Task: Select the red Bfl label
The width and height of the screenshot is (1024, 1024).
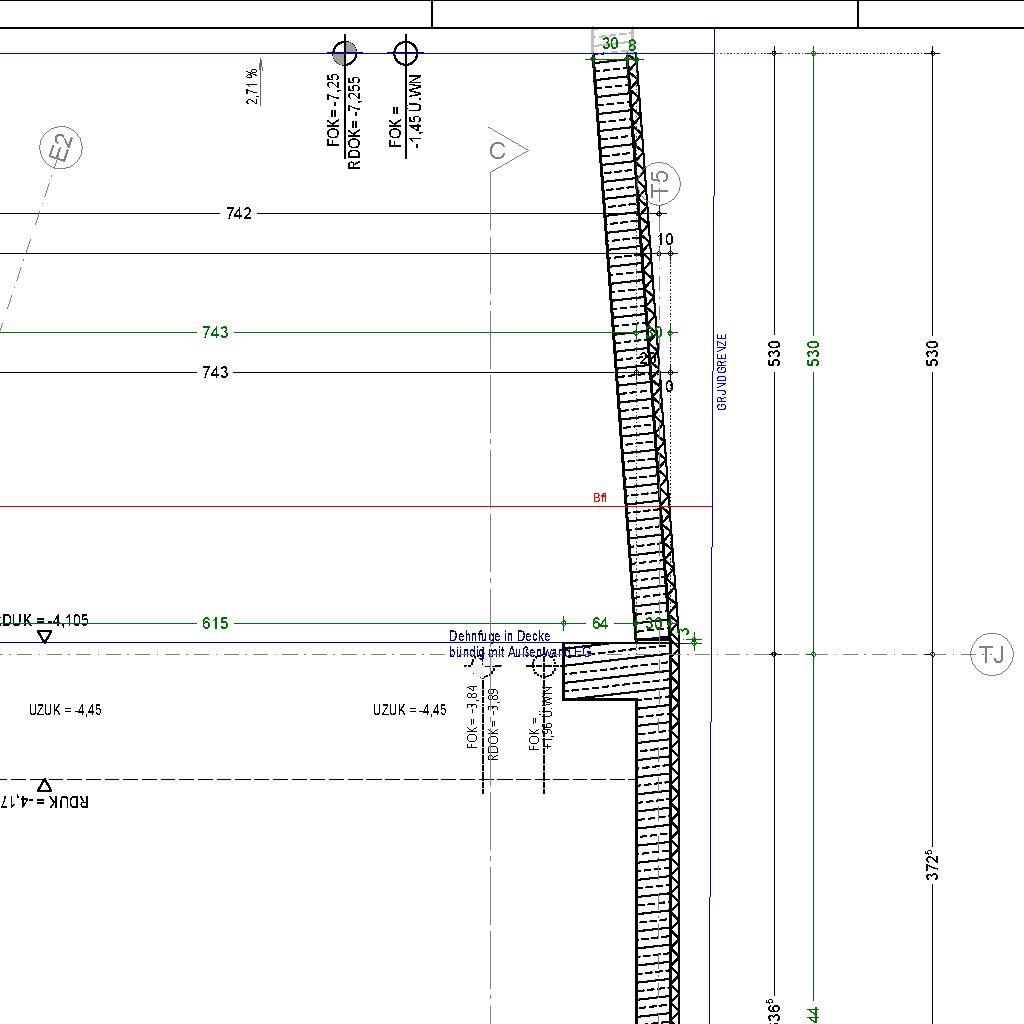Action: click(x=599, y=497)
